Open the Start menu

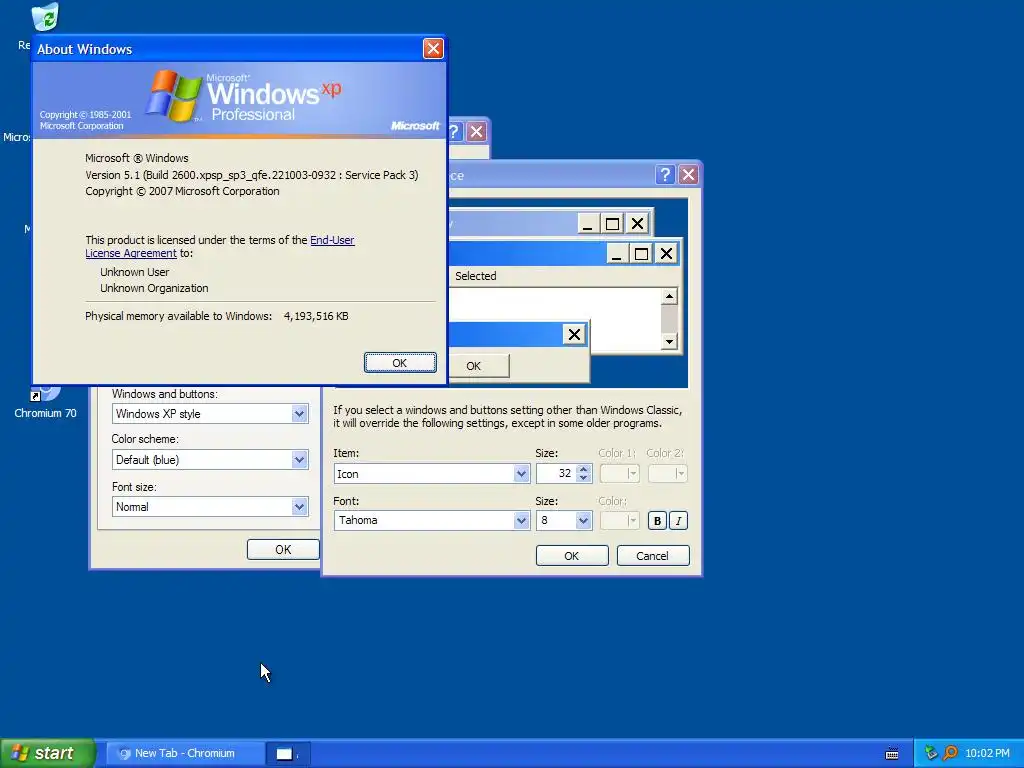[x=47, y=753]
